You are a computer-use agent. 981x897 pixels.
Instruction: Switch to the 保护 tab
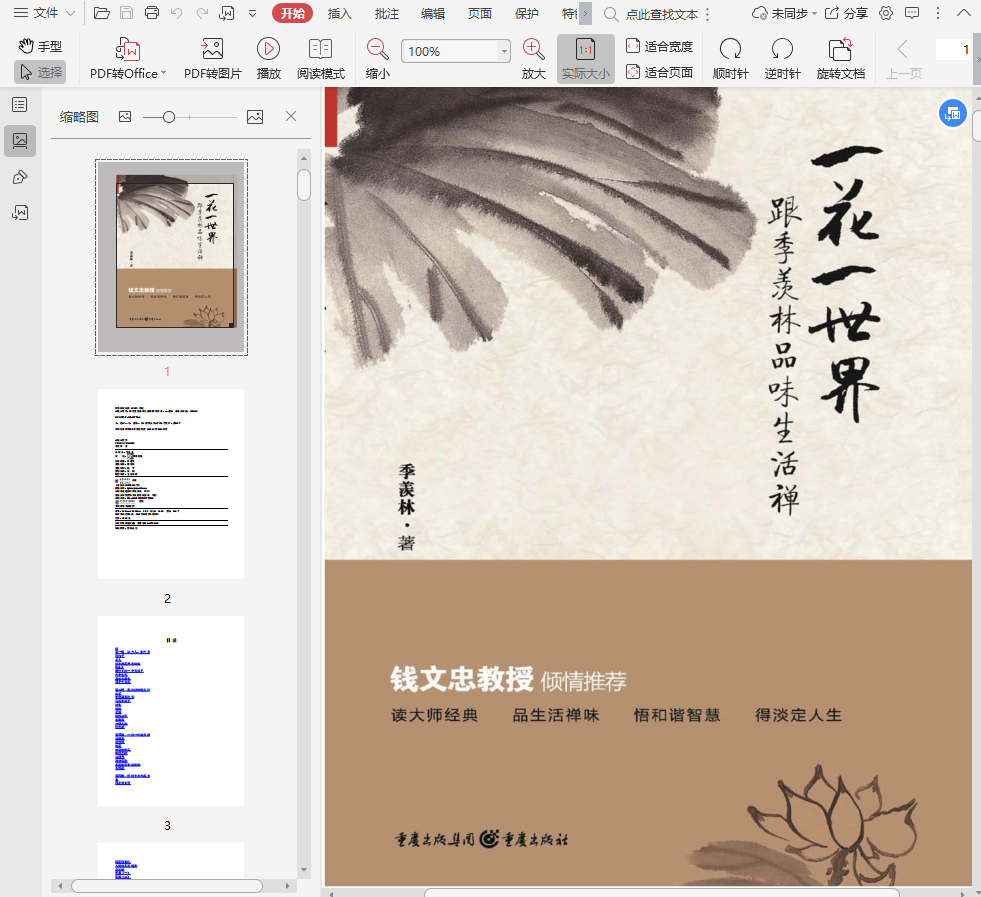(527, 13)
